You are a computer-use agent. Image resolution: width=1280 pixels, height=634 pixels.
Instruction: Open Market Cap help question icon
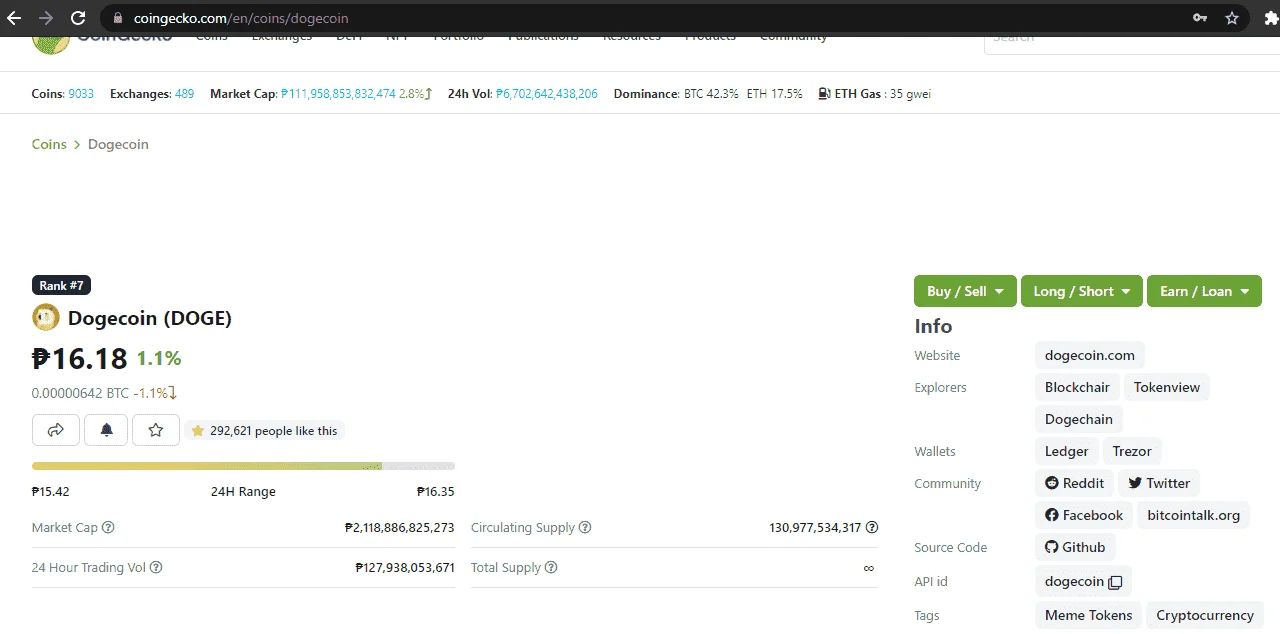pyautogui.click(x=108, y=528)
